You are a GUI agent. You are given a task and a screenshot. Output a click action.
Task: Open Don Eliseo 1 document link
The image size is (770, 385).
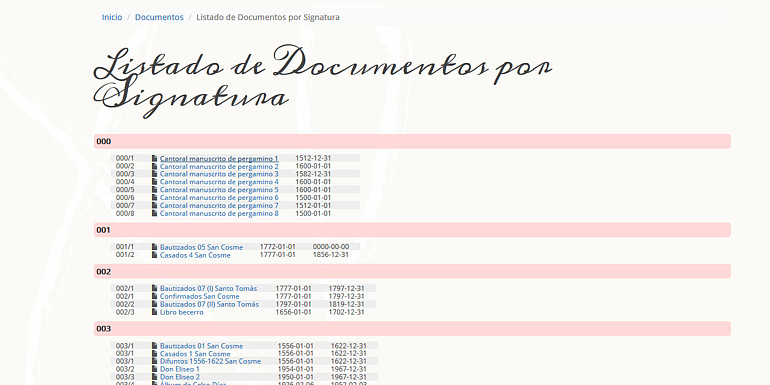coord(180,369)
